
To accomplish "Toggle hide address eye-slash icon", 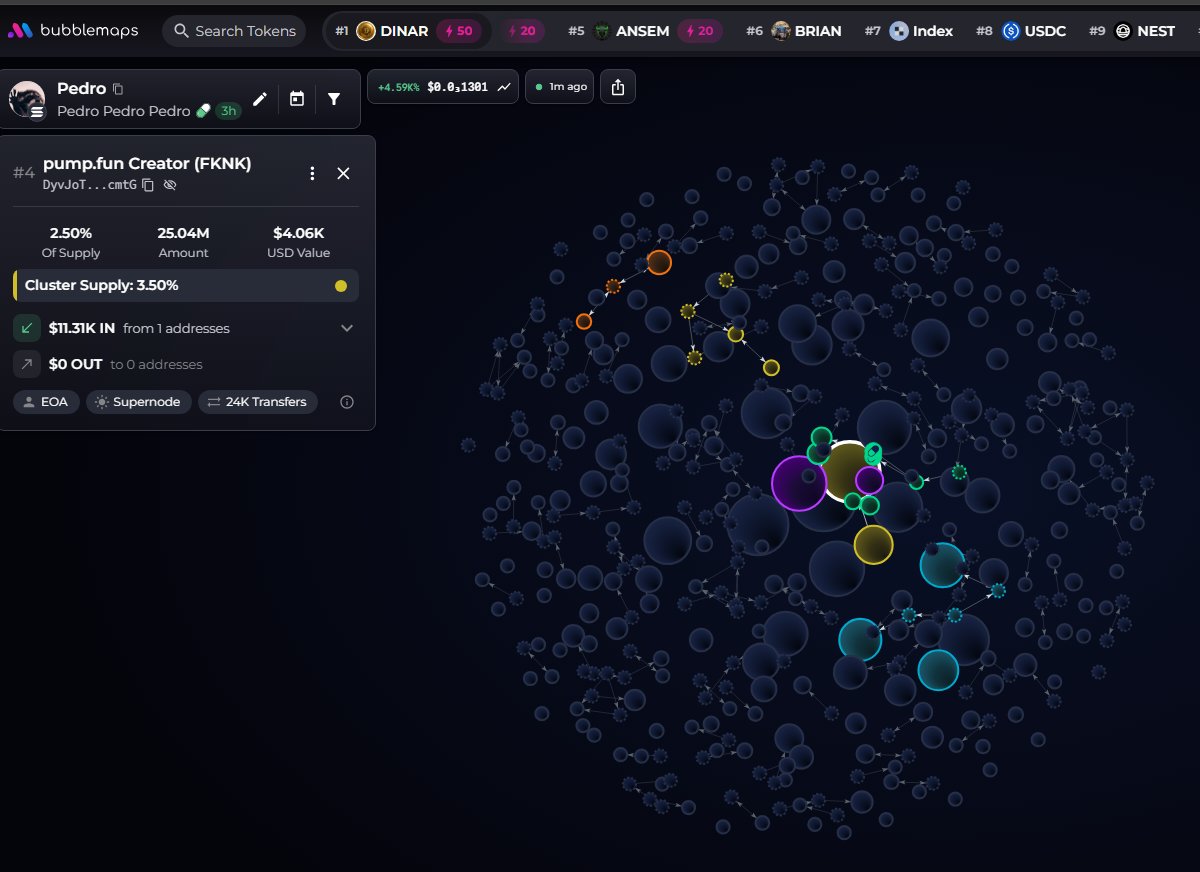I will pos(170,185).
